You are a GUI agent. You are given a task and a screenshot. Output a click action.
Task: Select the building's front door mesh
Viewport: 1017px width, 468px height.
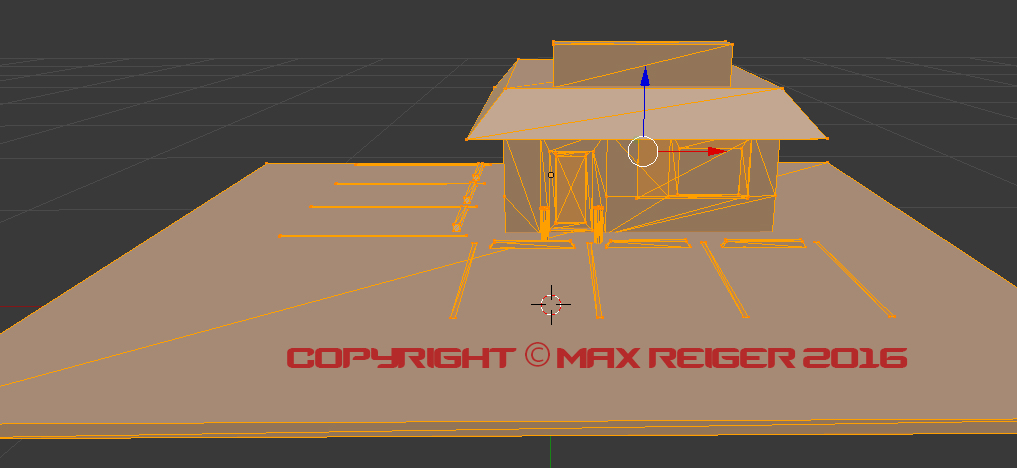(x=571, y=187)
